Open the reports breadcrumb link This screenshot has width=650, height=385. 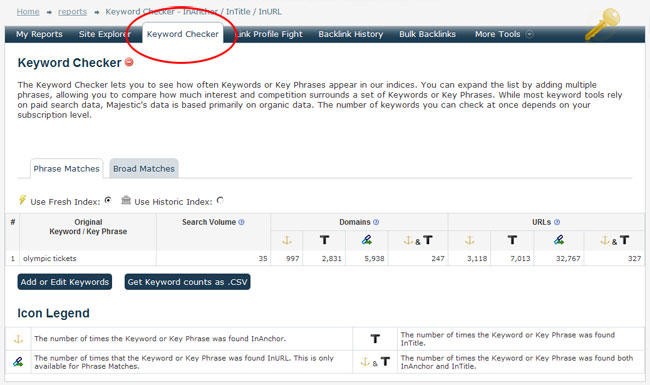(x=73, y=12)
